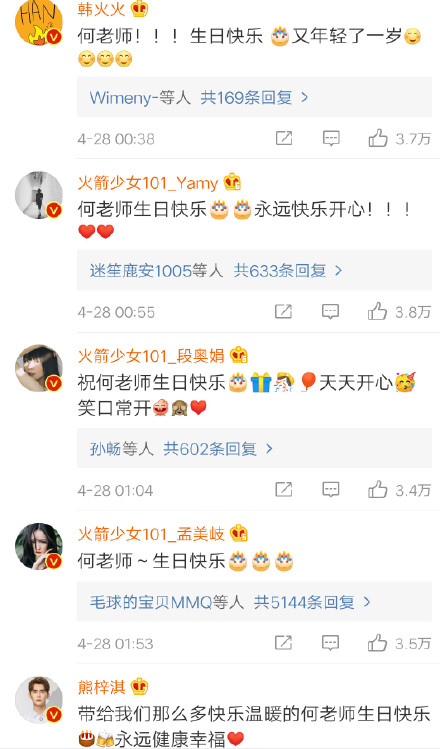Screen dimensions: 440x749
Task: Open the reply icon on 段奥娟's comment
Action: 331,490
